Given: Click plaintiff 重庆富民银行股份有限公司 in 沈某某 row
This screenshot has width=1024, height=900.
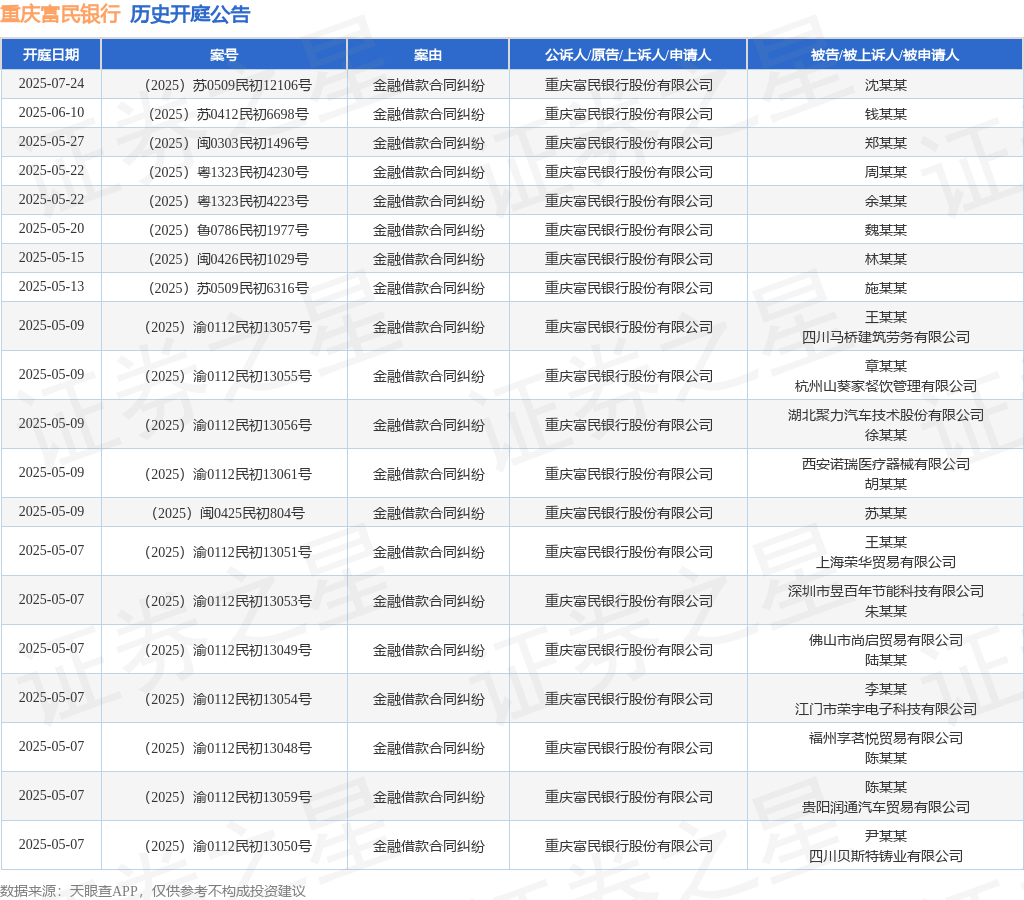Looking at the screenshot, I should [x=628, y=86].
